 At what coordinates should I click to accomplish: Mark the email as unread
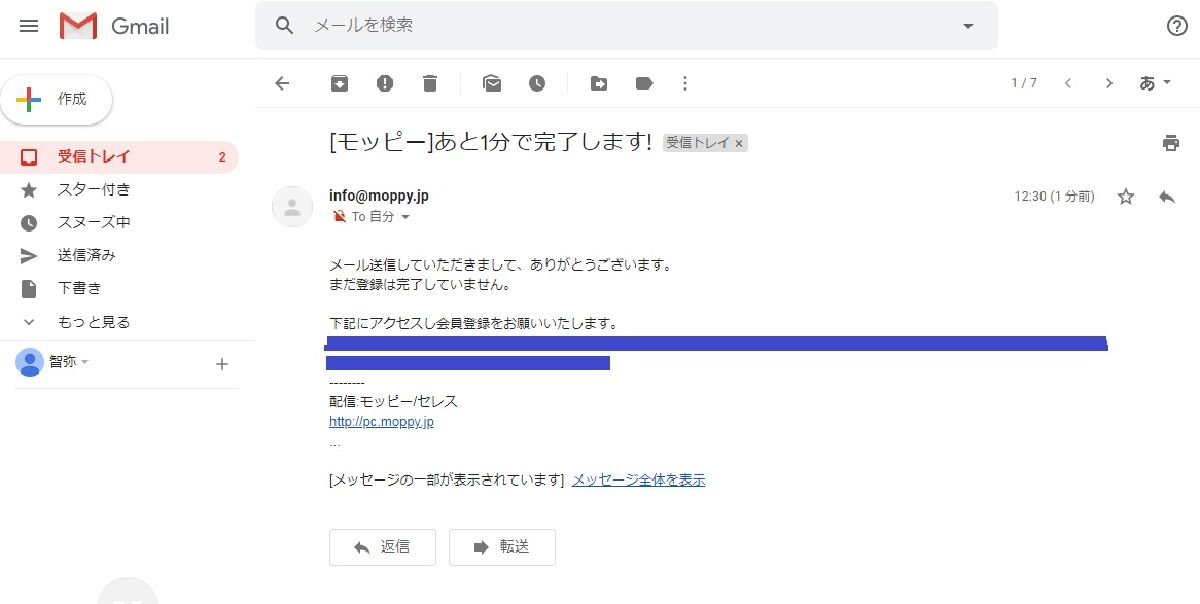point(492,83)
